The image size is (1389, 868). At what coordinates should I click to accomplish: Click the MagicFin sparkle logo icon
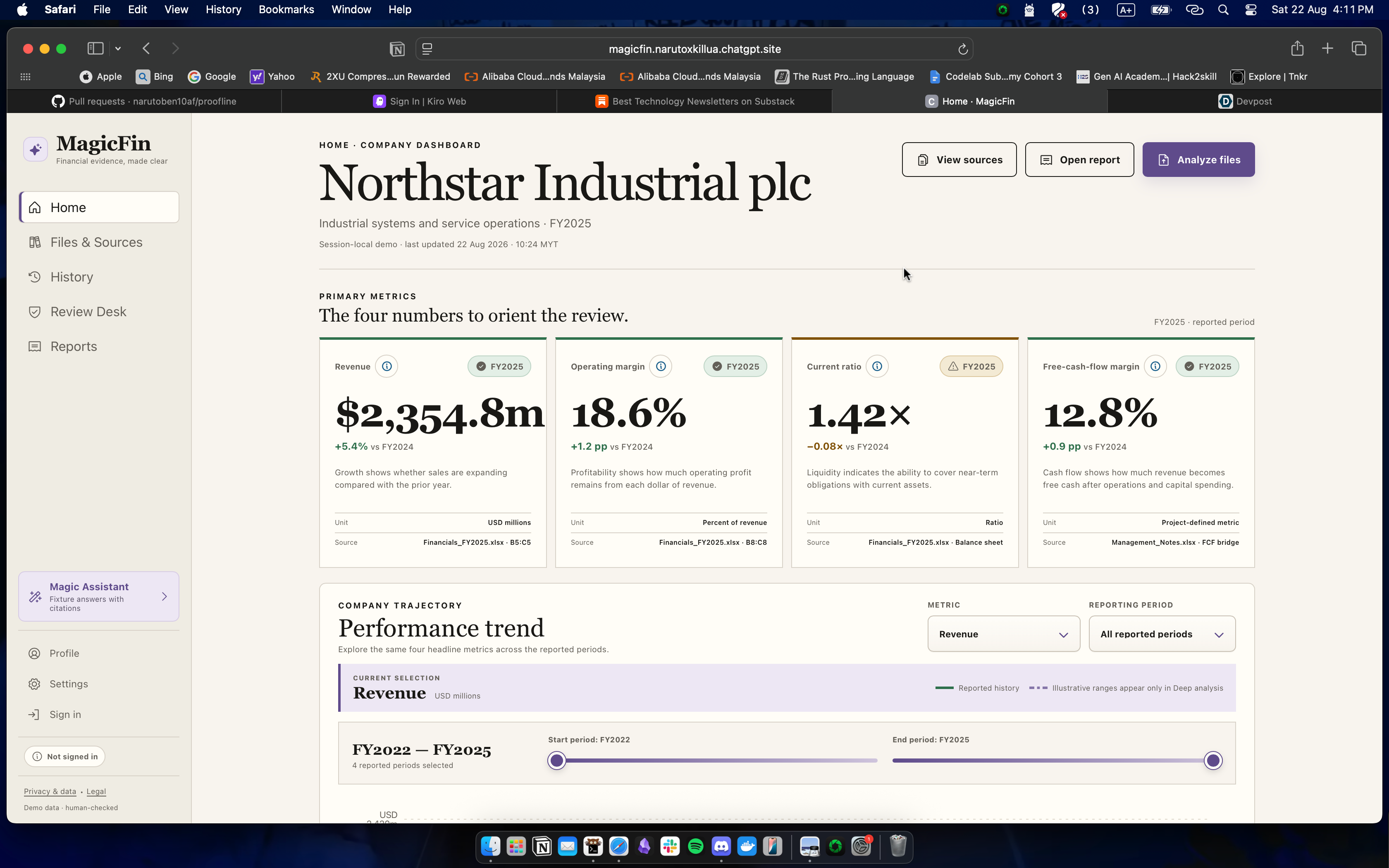point(36,149)
